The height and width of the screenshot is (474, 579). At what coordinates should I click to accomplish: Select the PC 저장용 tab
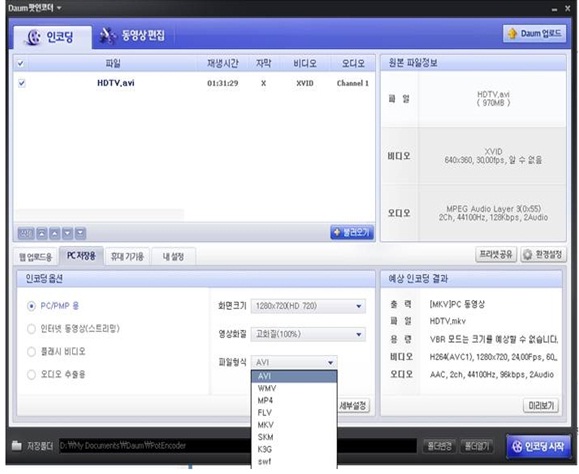(81, 255)
